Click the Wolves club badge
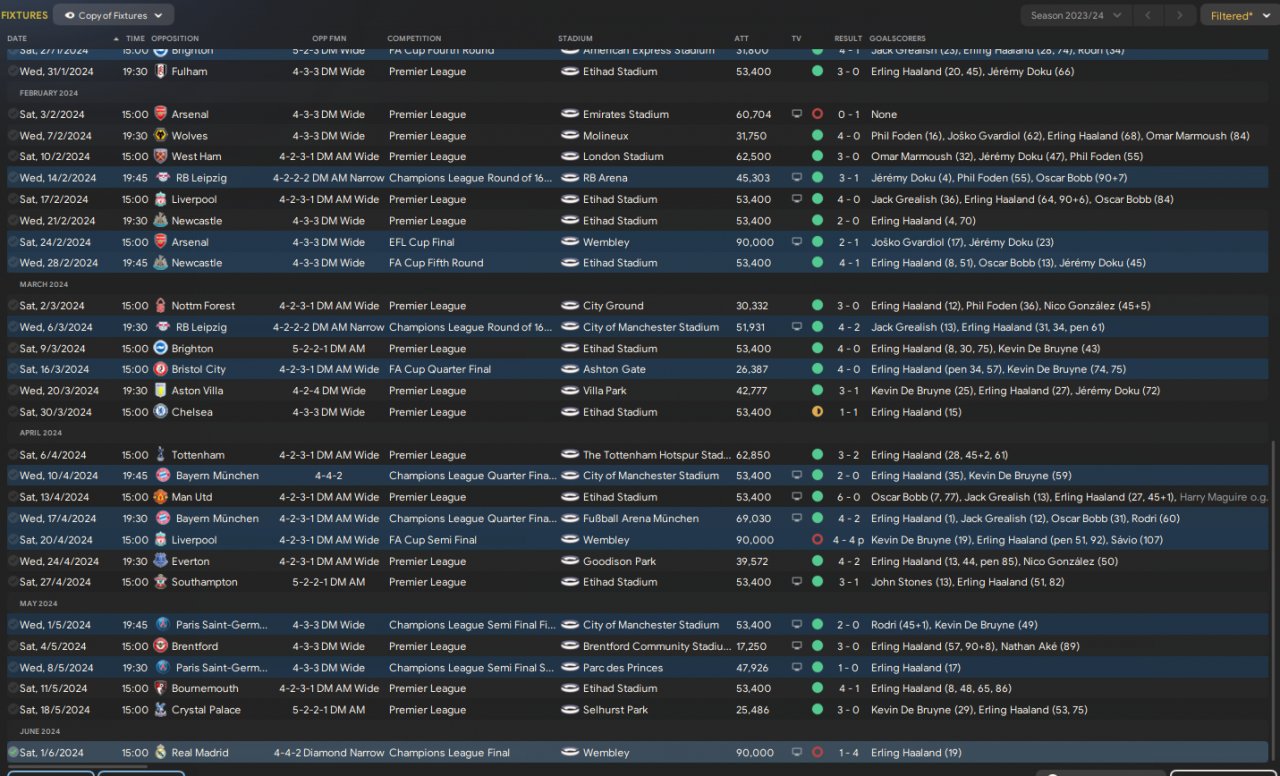This screenshot has width=1280, height=776. tap(160, 136)
